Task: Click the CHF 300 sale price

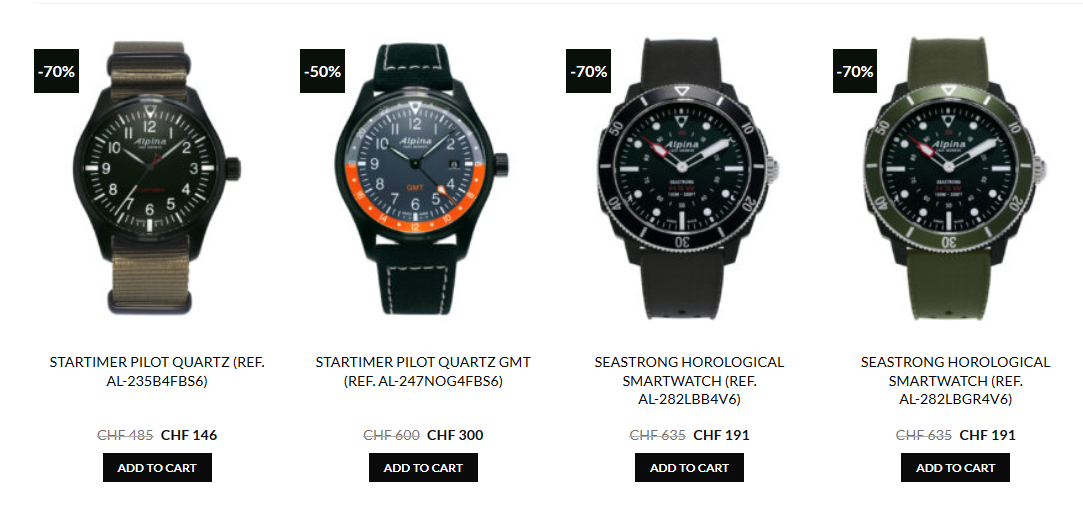Action: coord(455,435)
